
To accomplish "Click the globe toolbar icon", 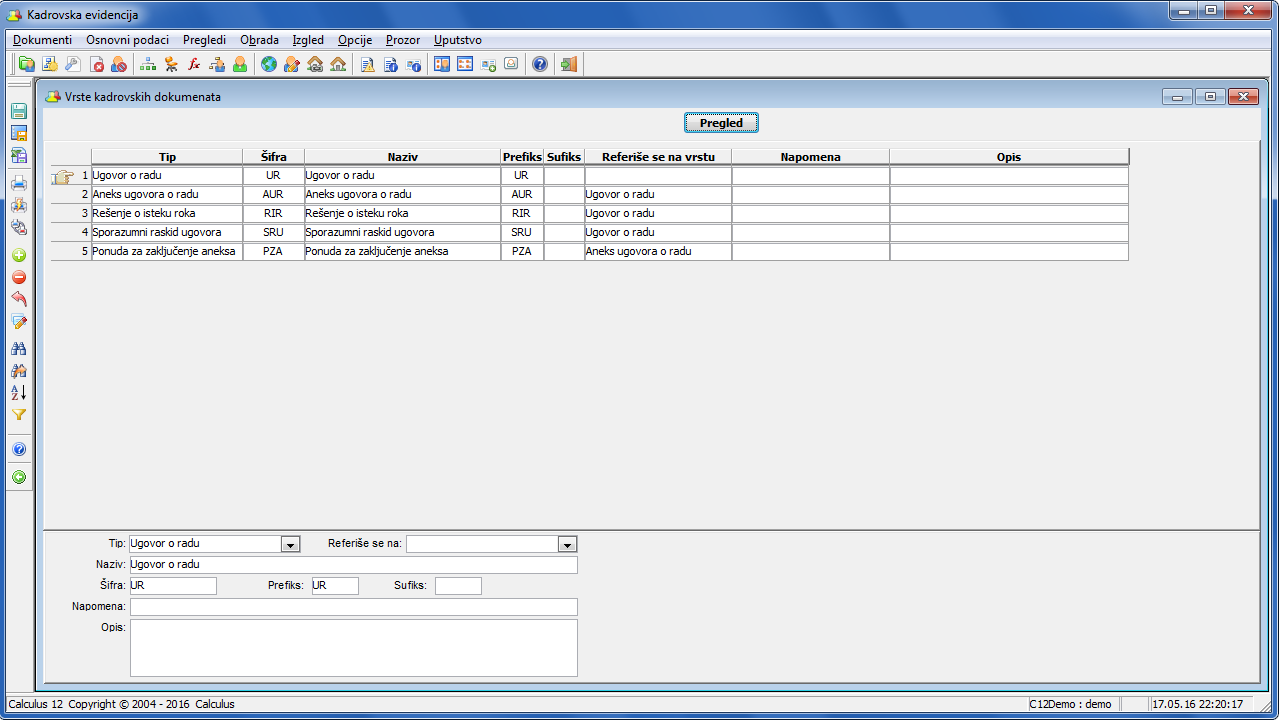I will point(268,64).
